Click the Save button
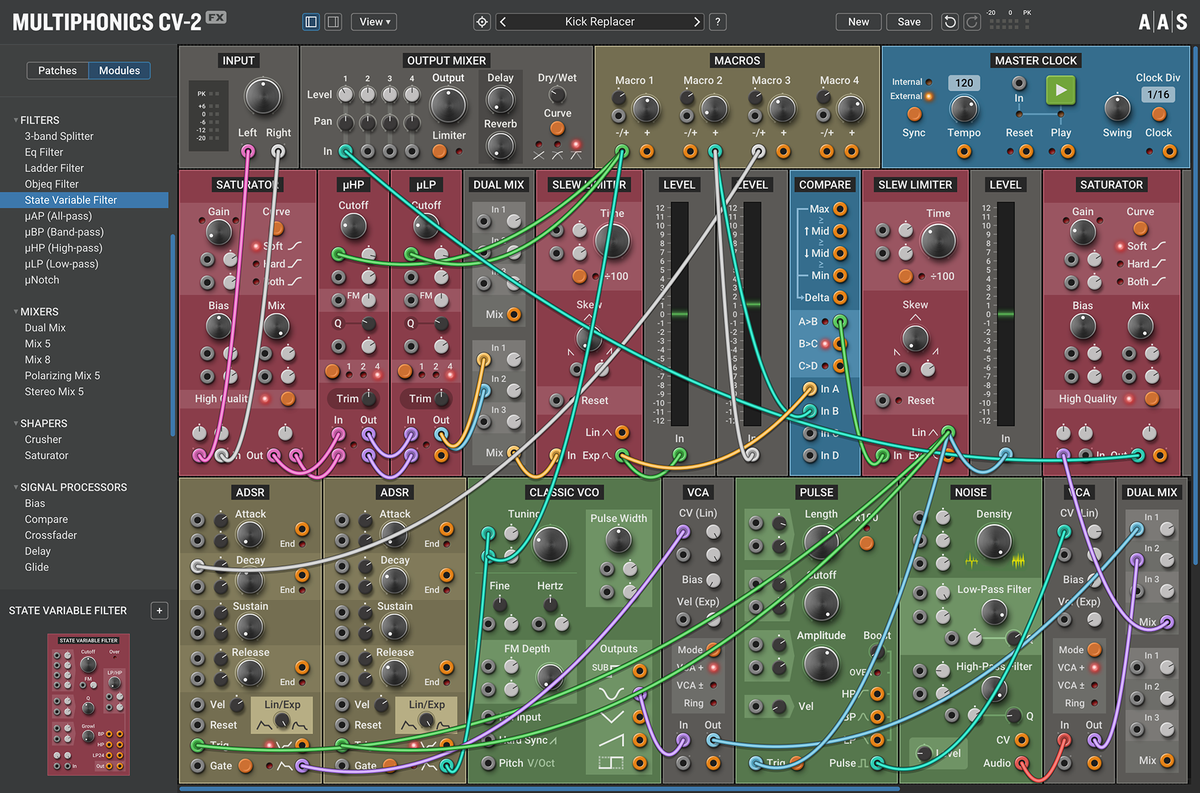The width and height of the screenshot is (1200, 793). click(908, 21)
